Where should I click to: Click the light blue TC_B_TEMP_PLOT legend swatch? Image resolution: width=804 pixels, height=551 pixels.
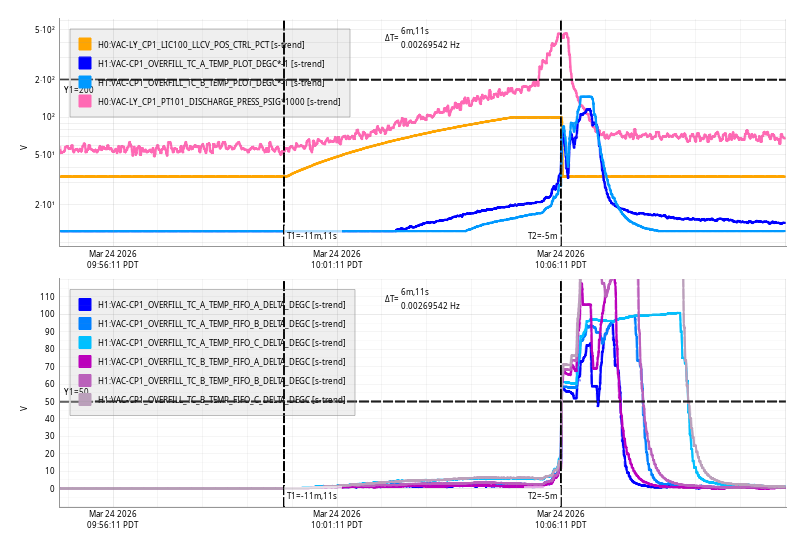pos(85,81)
